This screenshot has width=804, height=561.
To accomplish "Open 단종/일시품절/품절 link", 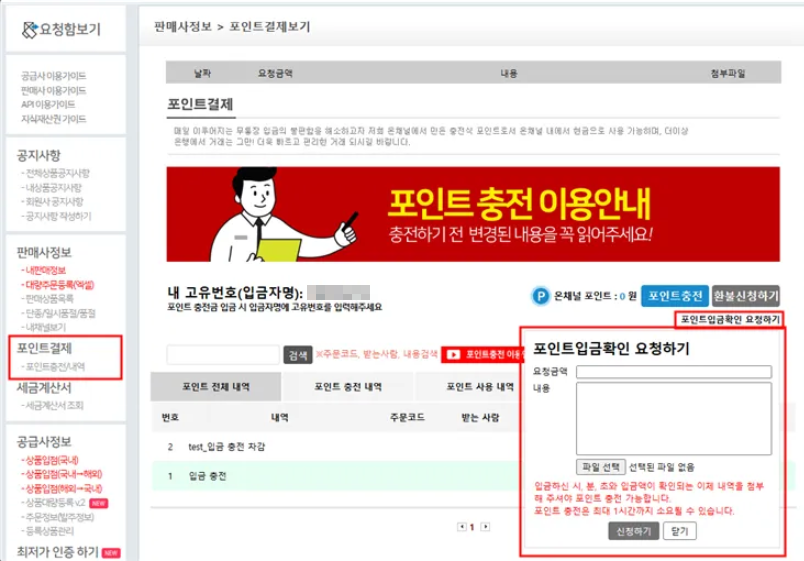I will coord(58,313).
